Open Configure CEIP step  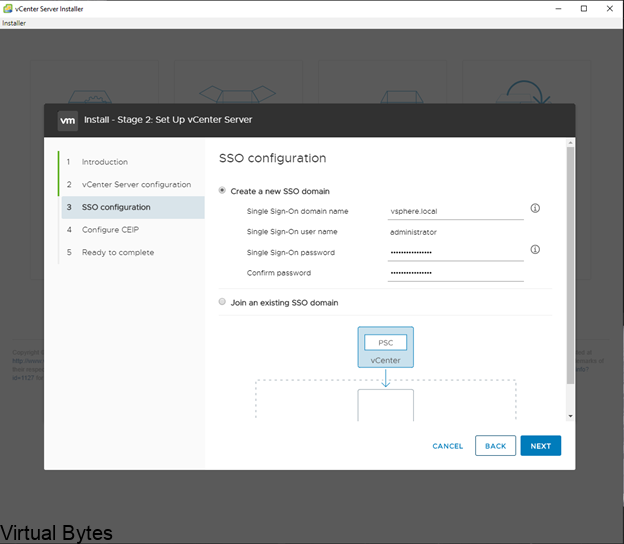(x=110, y=230)
